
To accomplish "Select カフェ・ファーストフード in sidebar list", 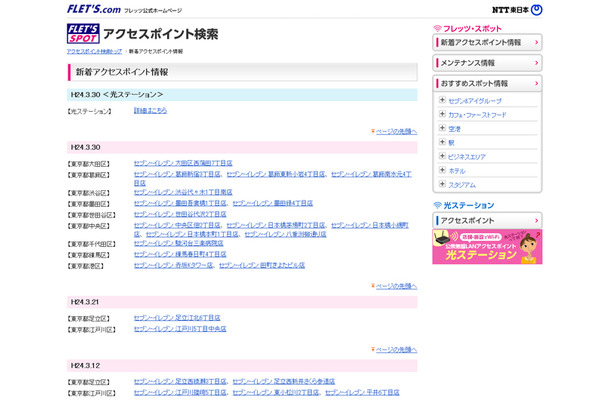I will (477, 115).
